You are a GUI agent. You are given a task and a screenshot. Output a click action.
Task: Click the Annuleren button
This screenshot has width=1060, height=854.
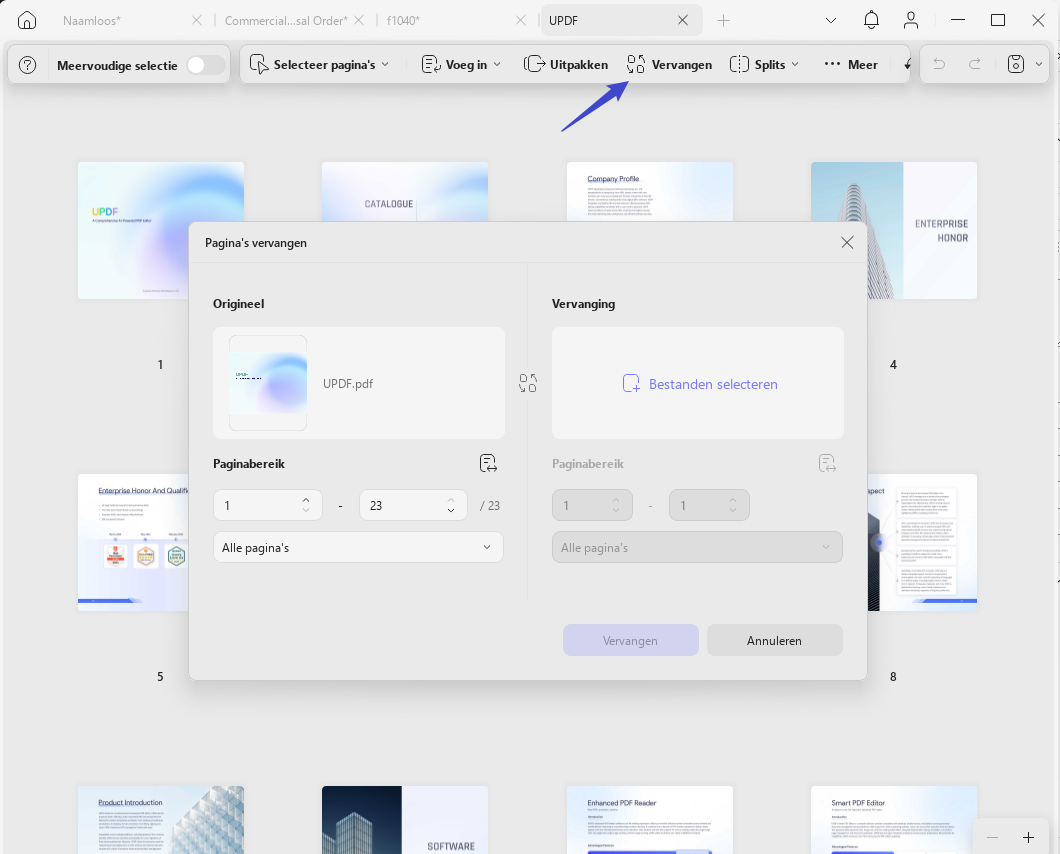click(775, 640)
